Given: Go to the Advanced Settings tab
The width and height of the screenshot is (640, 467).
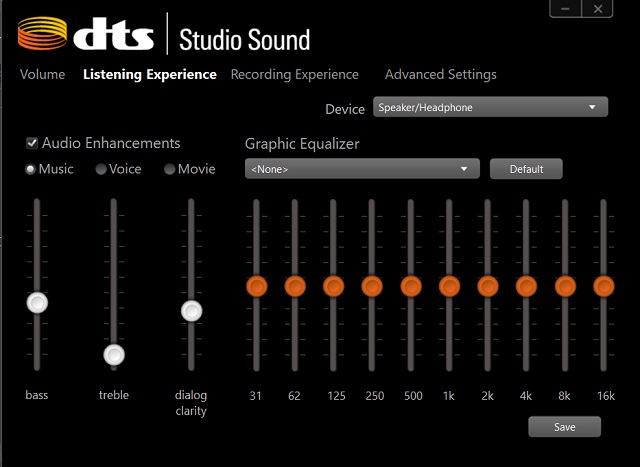Looking at the screenshot, I should (440, 74).
